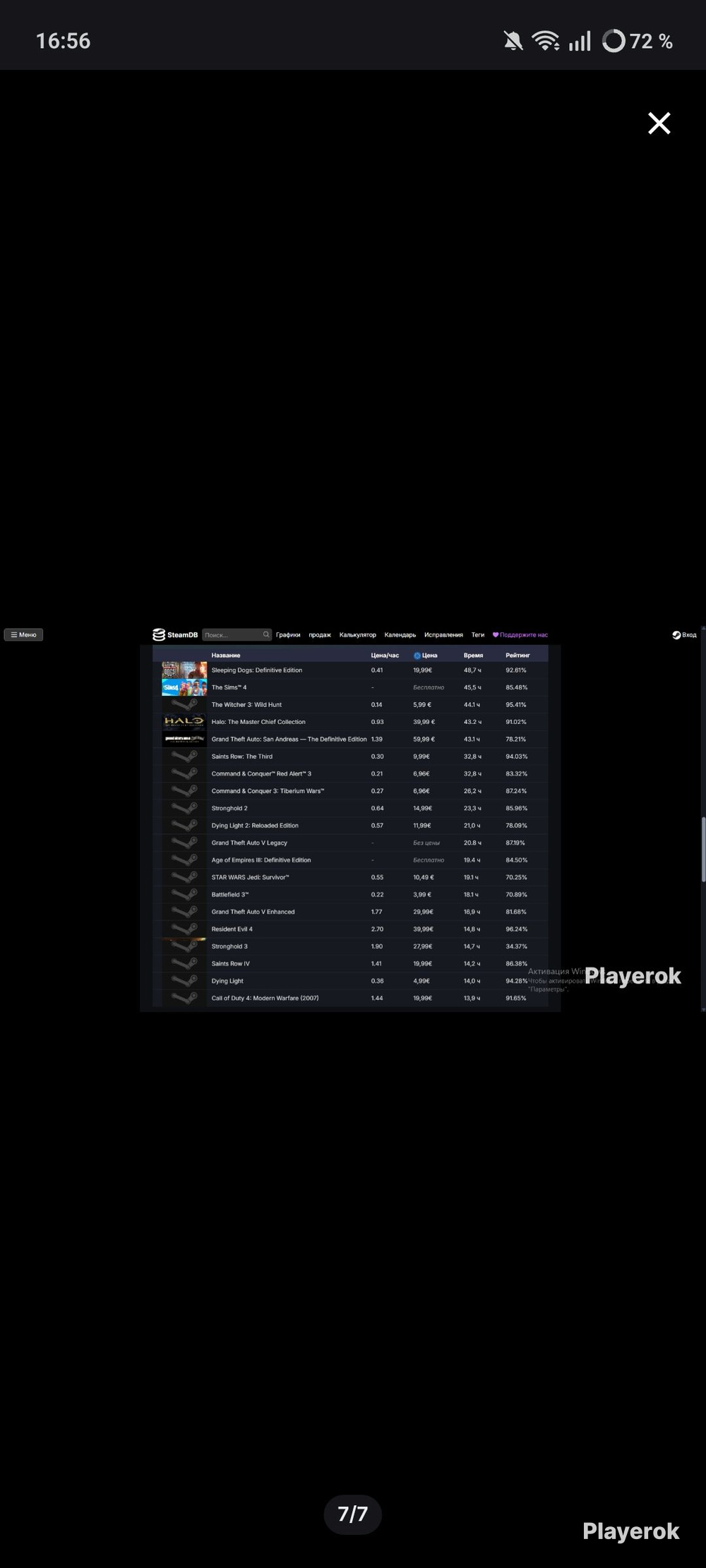Tap the battery 72 % indicator
The height and width of the screenshot is (1568, 706).
click(638, 41)
